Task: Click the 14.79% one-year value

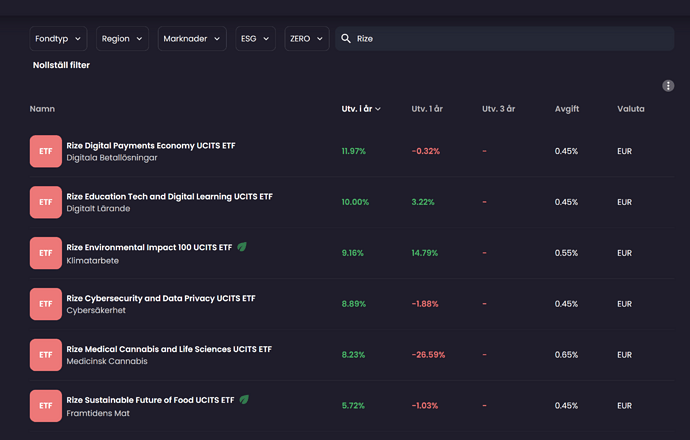Action: [x=425, y=253]
